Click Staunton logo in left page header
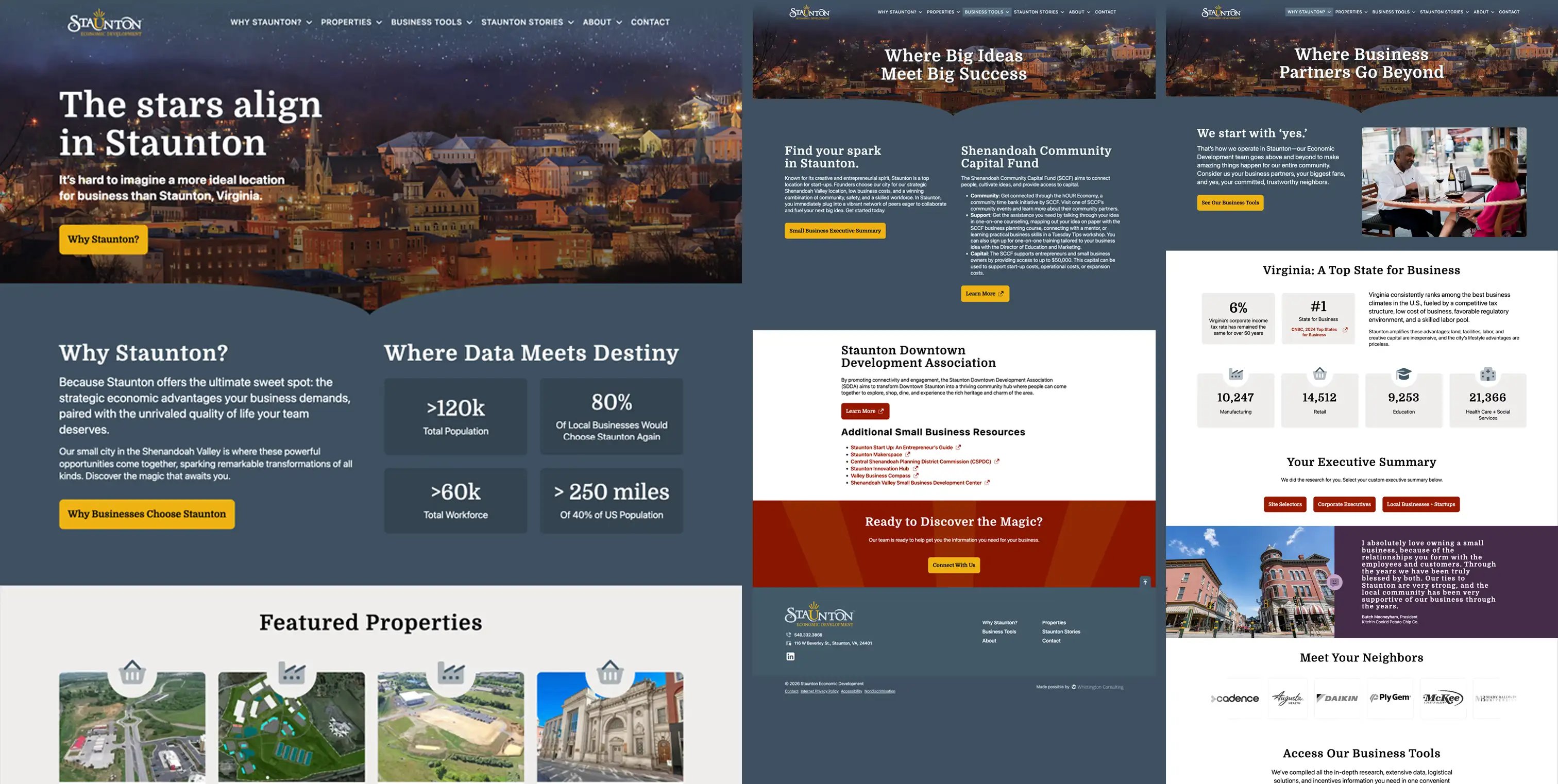 (105, 23)
